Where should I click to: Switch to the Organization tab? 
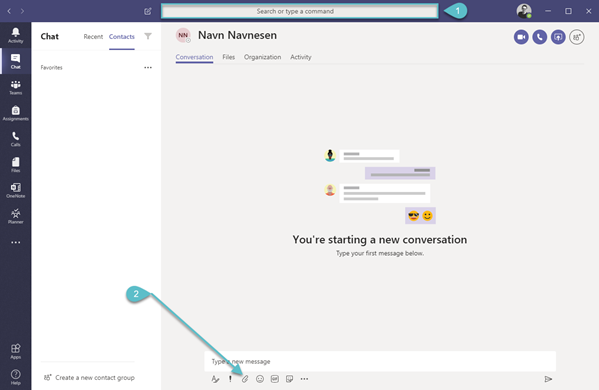(262, 57)
